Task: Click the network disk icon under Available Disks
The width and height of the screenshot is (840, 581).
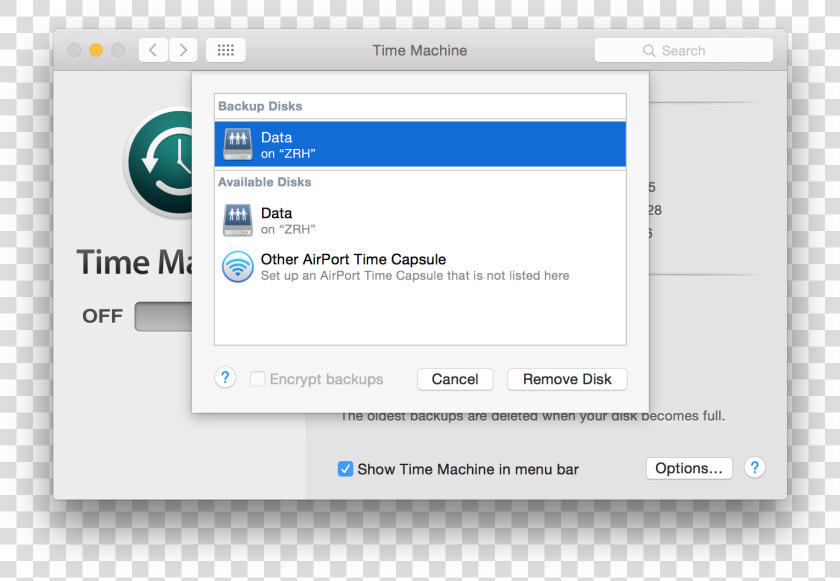Action: [237, 220]
